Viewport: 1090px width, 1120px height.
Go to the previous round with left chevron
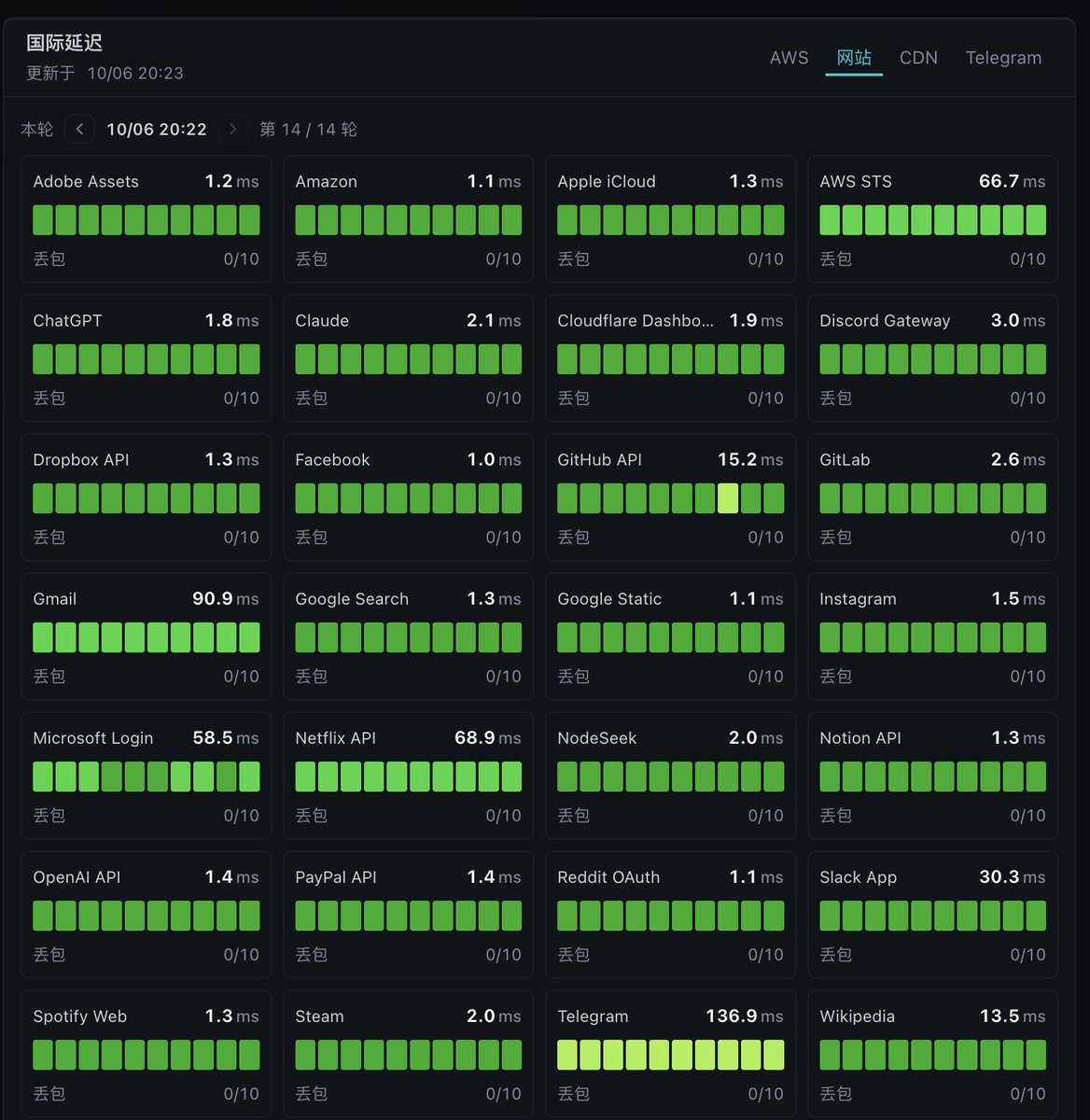[79, 129]
